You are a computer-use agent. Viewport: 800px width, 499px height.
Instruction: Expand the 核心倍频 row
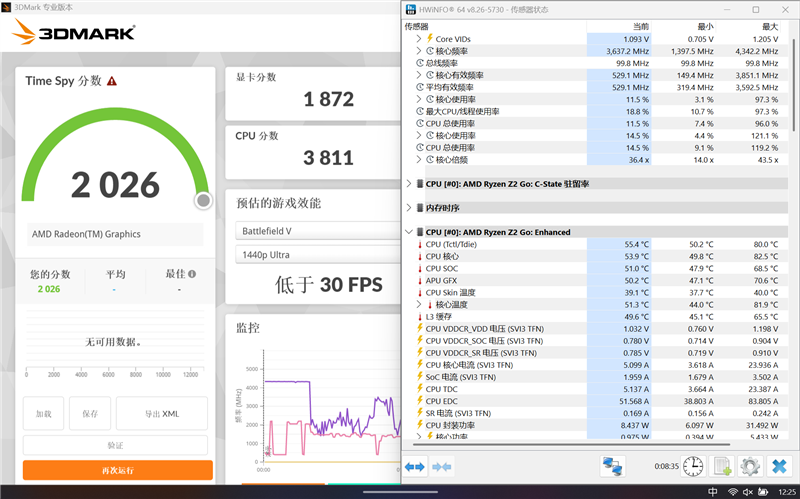419,159
